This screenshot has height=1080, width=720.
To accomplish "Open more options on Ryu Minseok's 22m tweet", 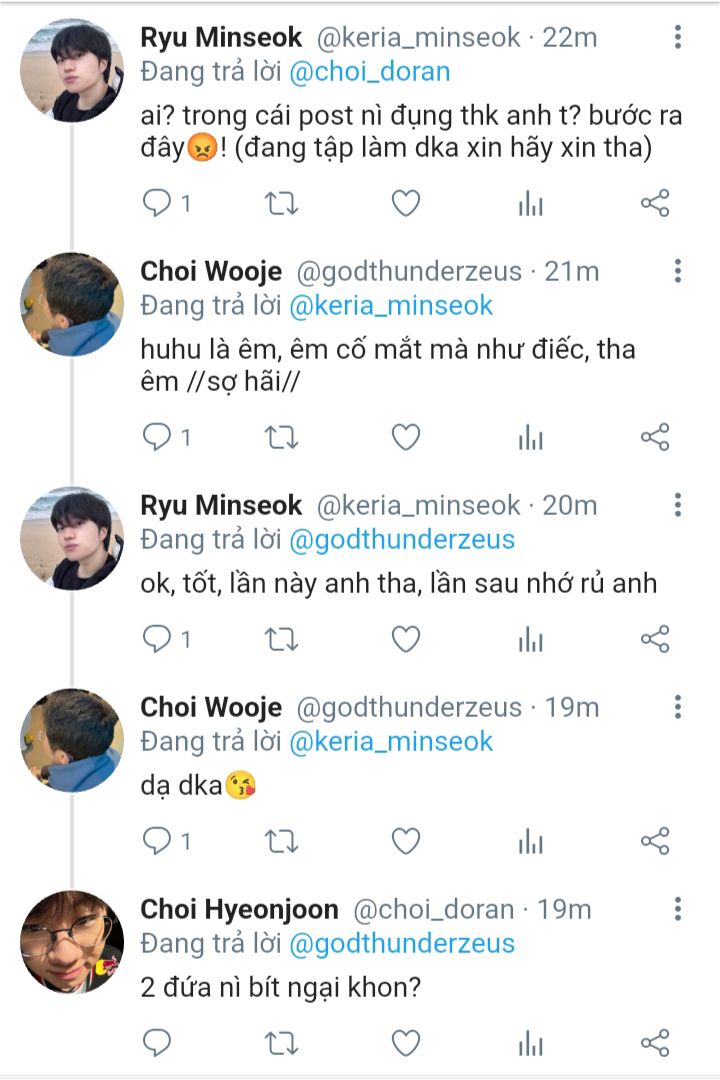I will pyautogui.click(x=678, y=38).
